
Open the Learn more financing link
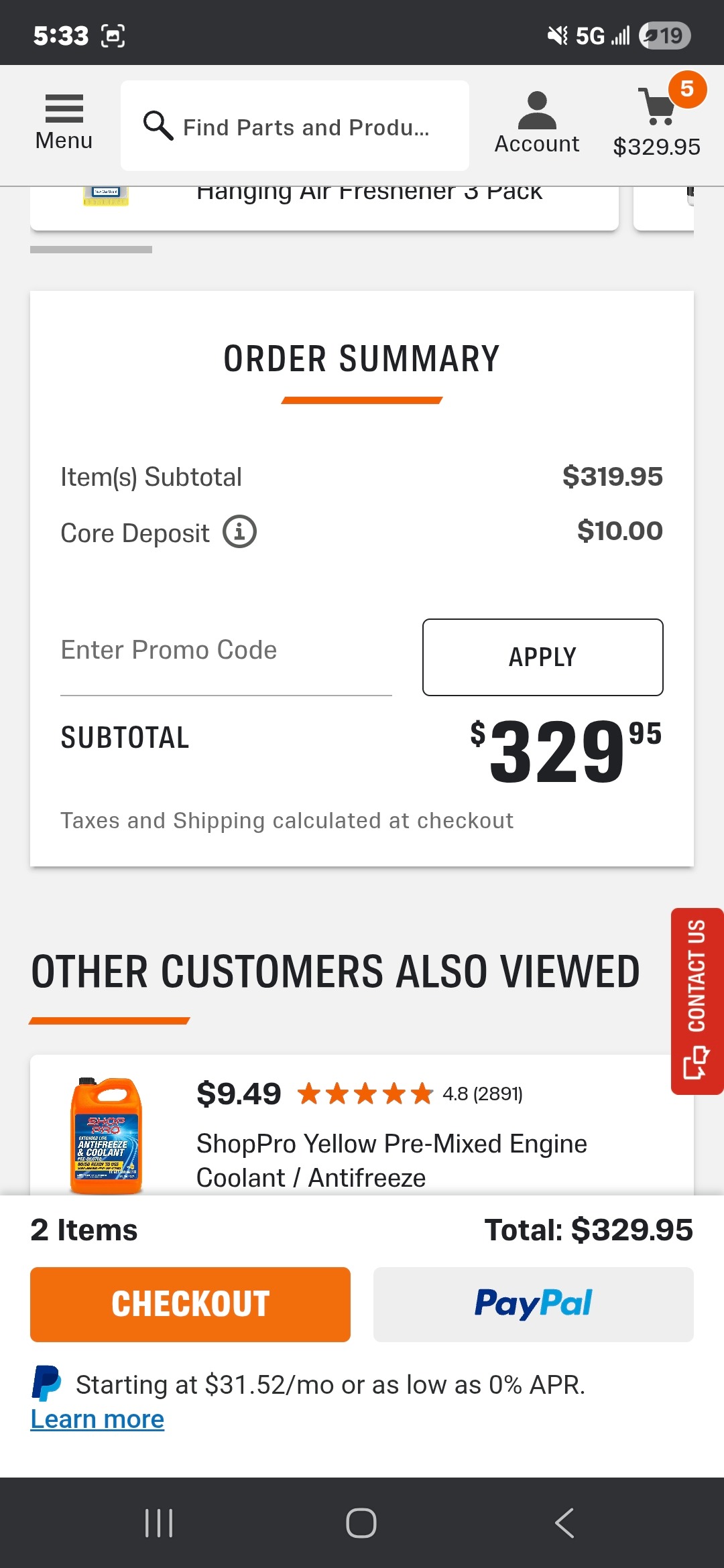coord(97,1419)
